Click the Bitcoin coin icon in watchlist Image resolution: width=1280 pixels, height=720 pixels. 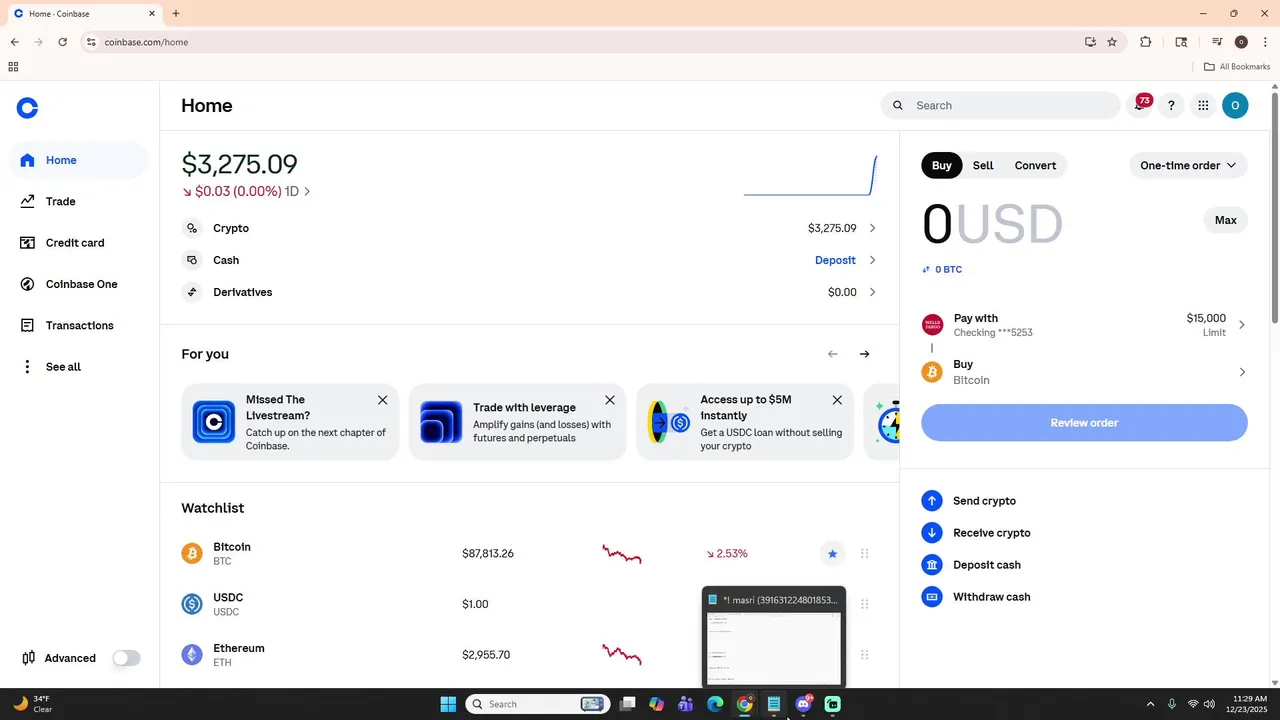[192, 553]
